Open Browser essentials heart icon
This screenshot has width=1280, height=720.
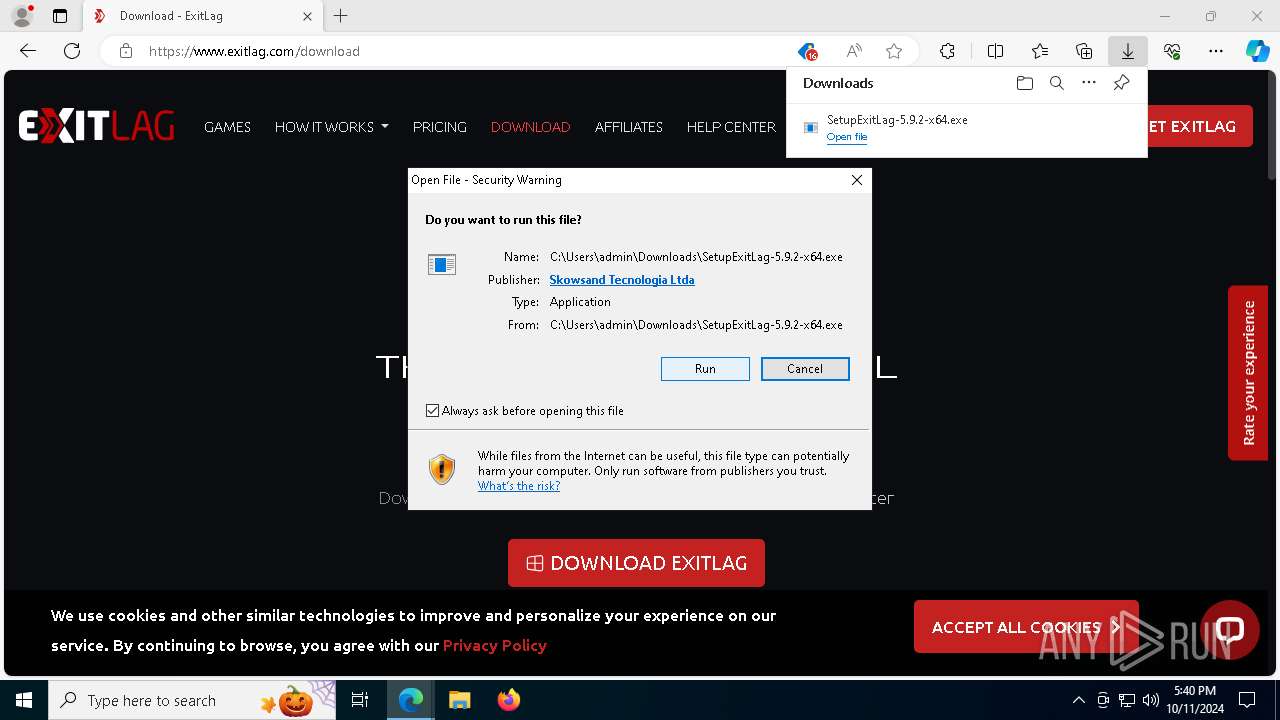point(1172,51)
